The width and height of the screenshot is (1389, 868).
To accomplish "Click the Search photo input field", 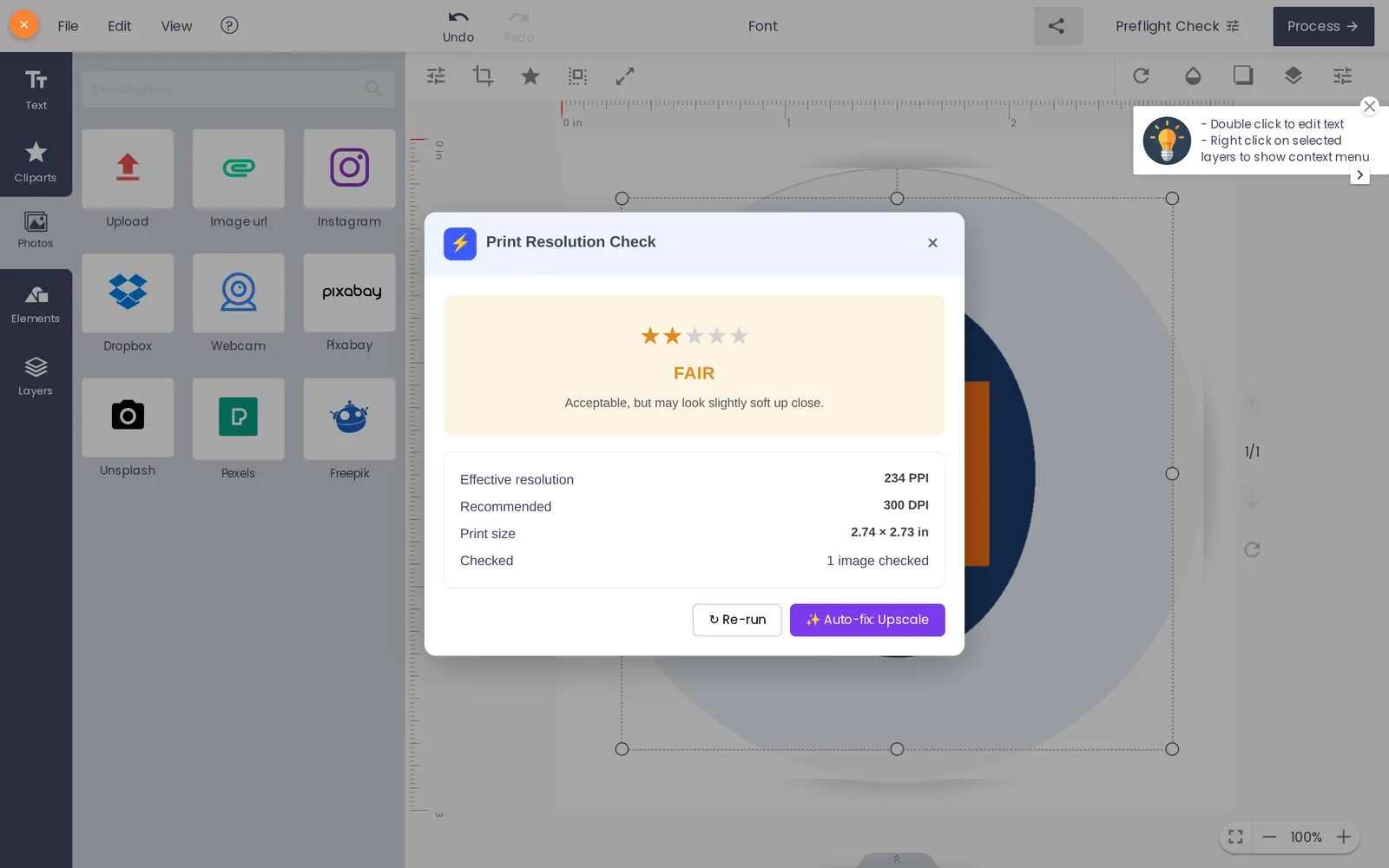I will (238, 89).
